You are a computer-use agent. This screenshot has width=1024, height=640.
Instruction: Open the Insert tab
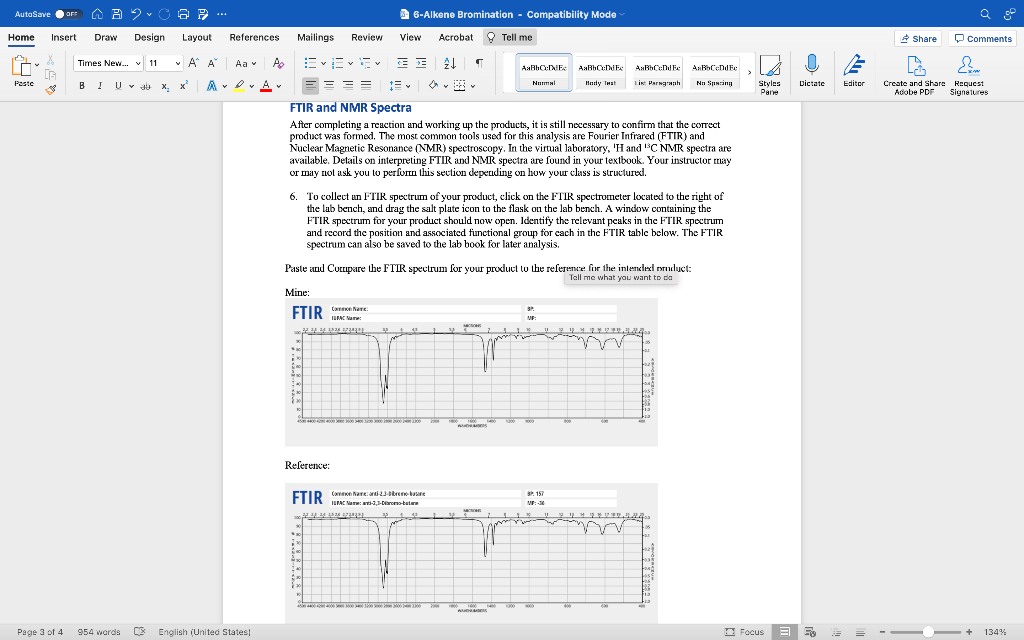(63, 37)
